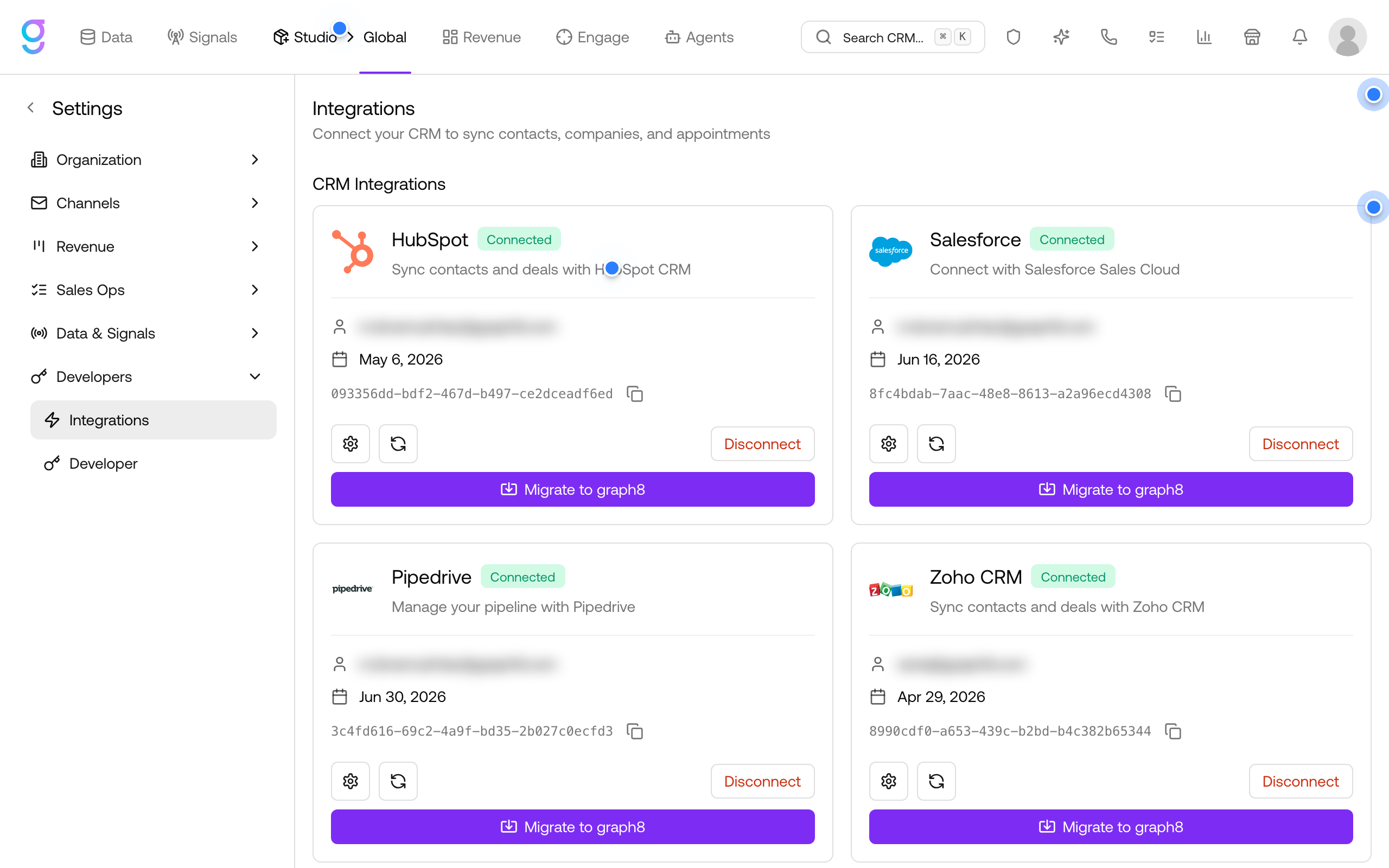The image size is (1389, 868).
Task: Click Salesforce sync refresh icon
Action: (936, 443)
